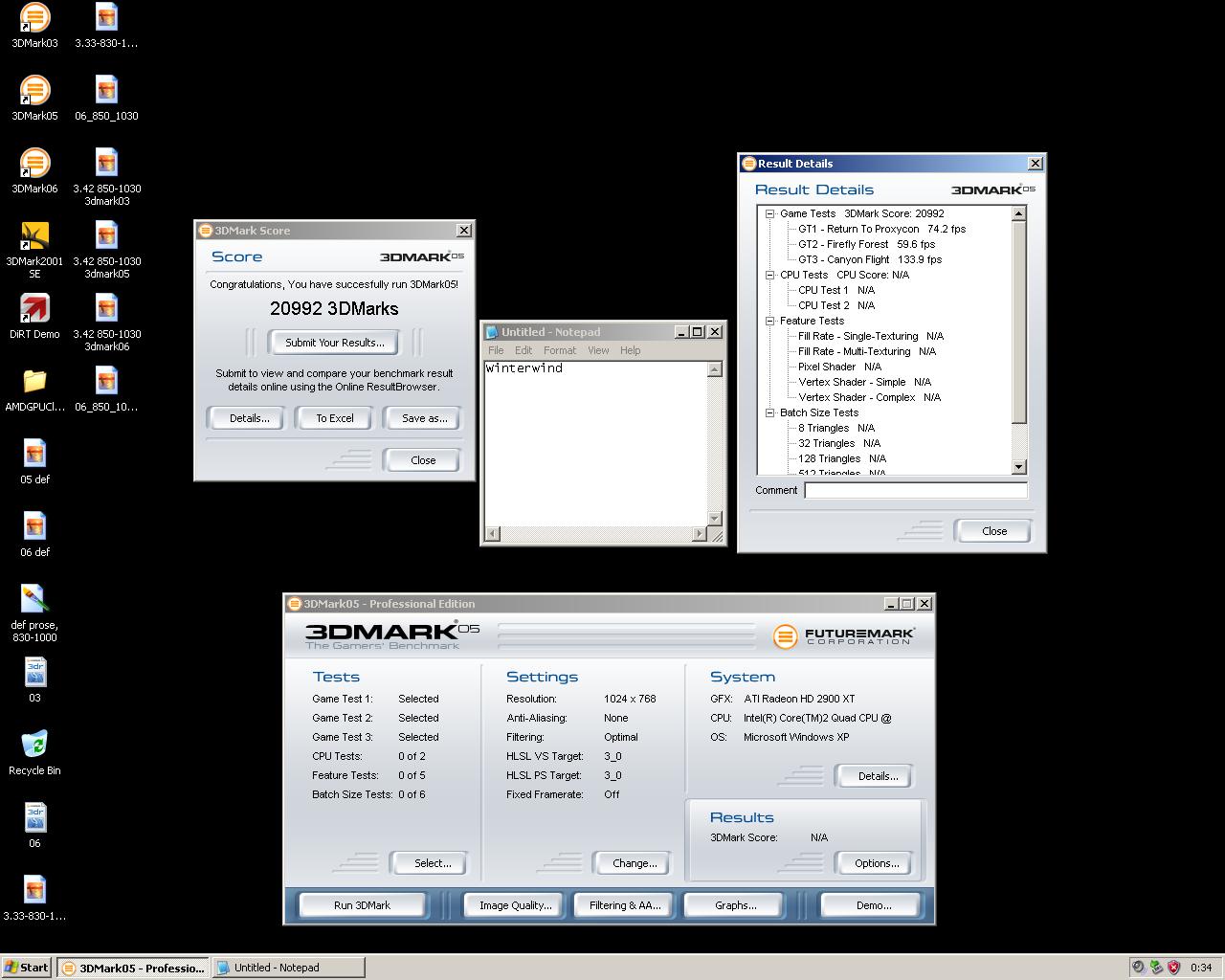Click Close button in Result Details
The height and width of the screenshot is (980, 1225).
point(994,531)
